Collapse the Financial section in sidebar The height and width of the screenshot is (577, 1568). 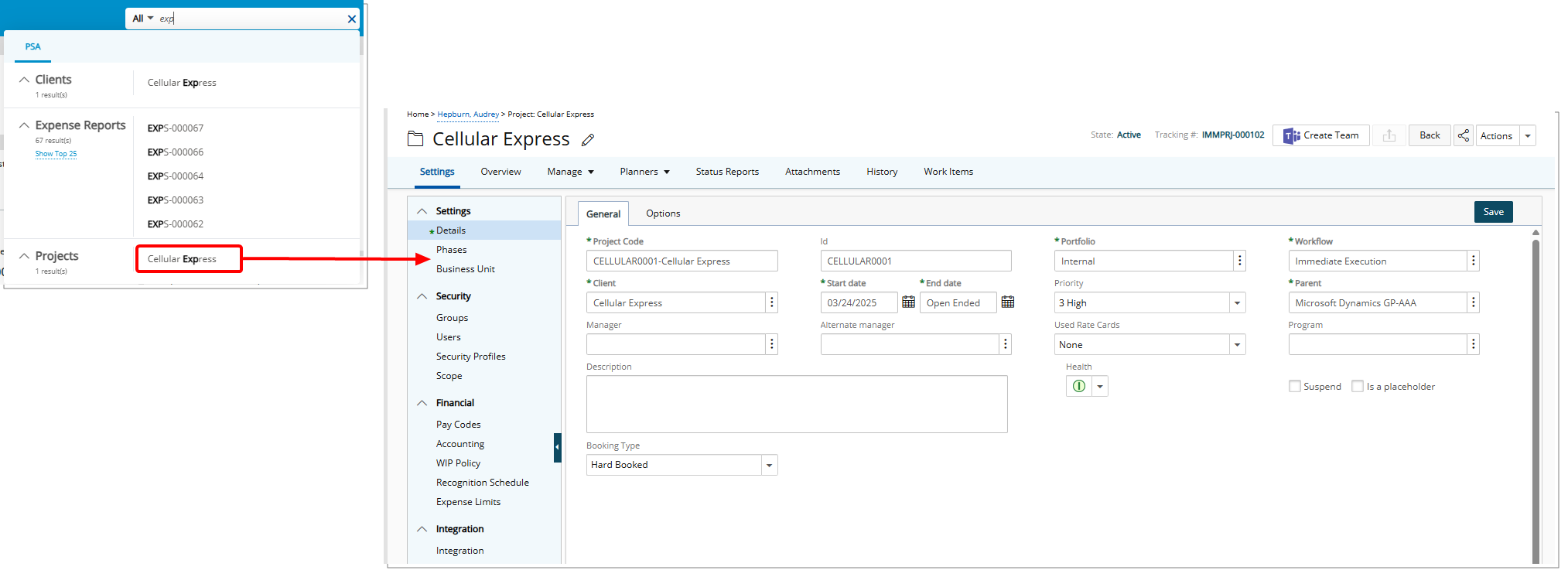[422, 403]
